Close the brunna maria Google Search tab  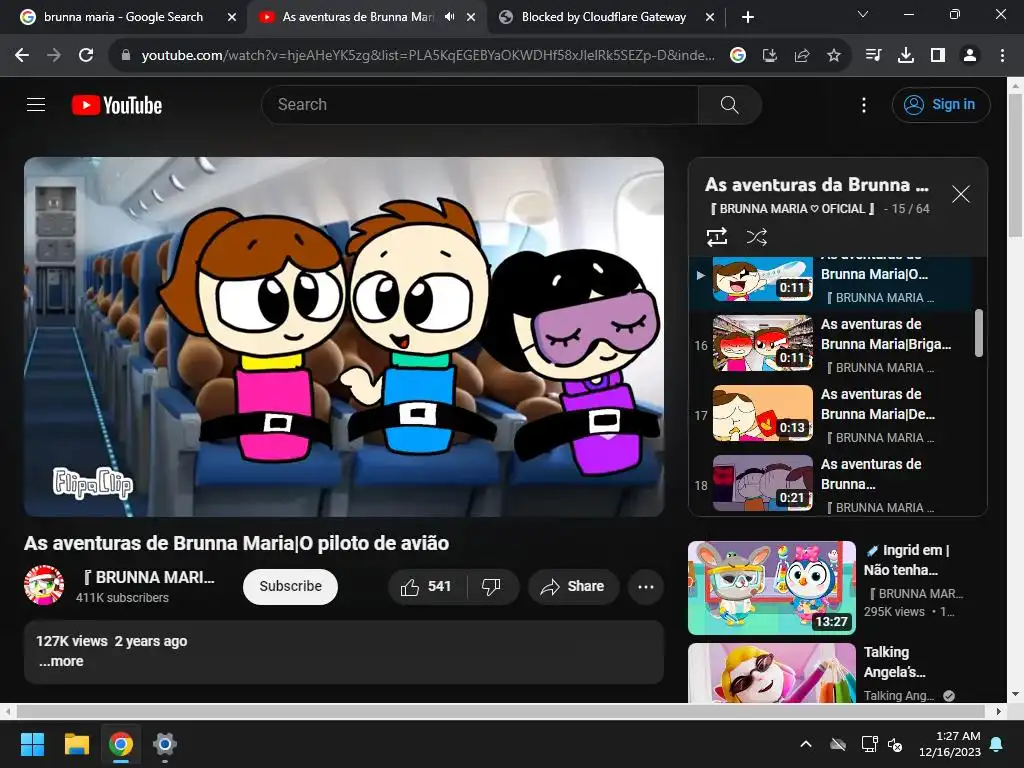tap(232, 17)
